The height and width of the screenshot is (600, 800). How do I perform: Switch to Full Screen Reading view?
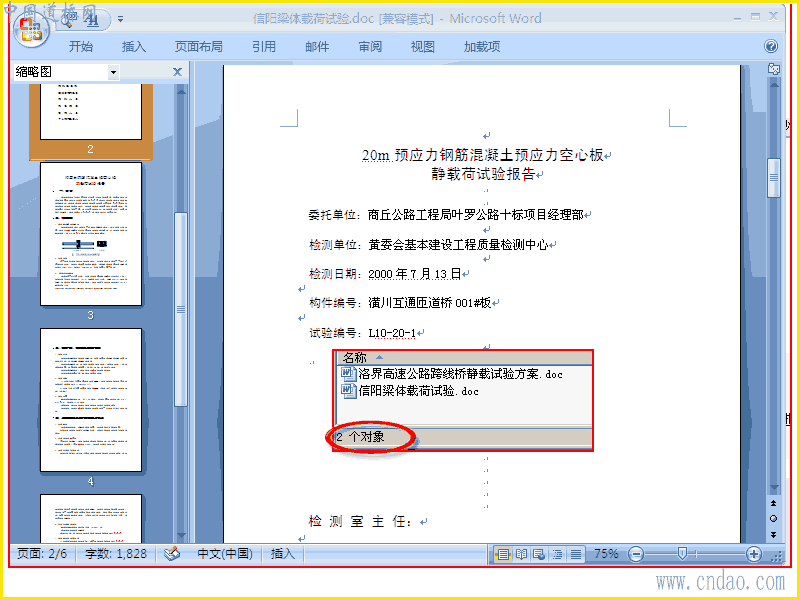click(x=521, y=554)
